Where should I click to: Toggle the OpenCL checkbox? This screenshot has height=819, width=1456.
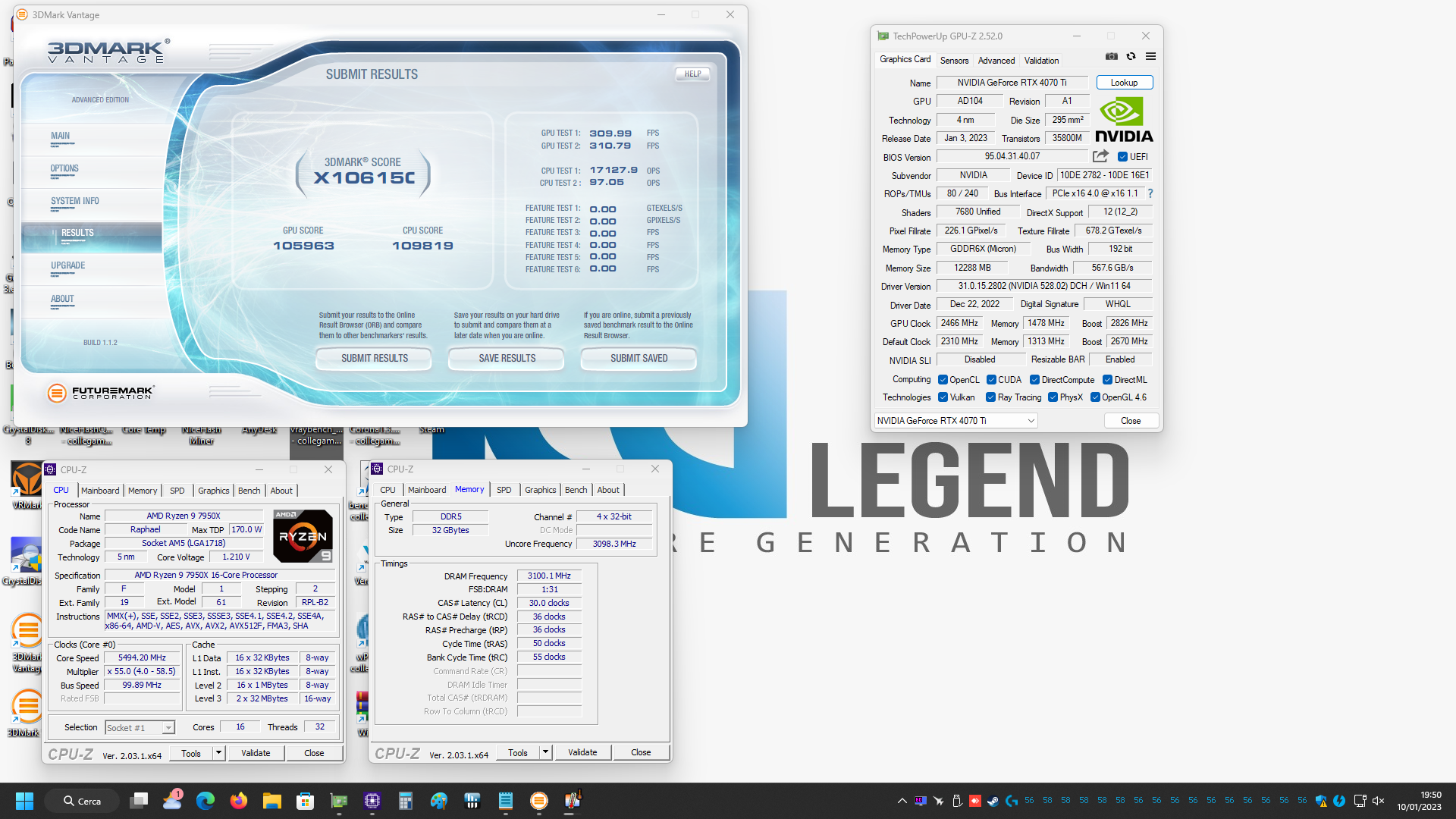[x=943, y=380]
